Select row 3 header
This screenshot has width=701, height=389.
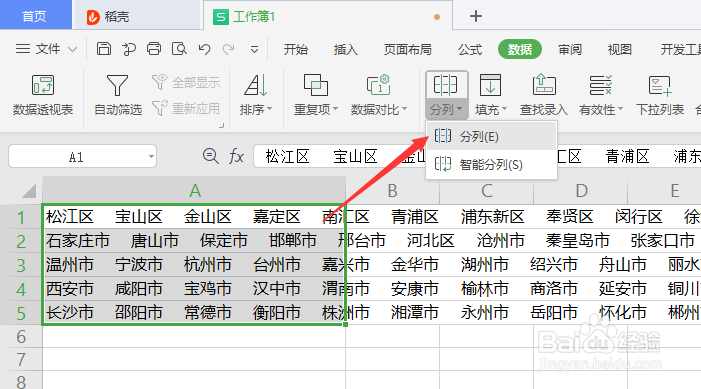tap(21, 266)
